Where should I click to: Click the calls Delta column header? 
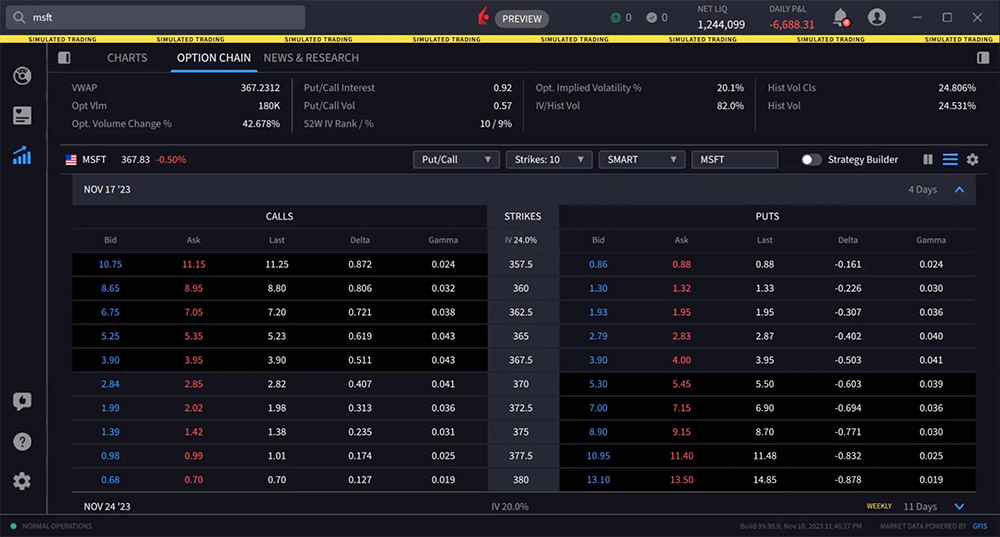pos(360,240)
